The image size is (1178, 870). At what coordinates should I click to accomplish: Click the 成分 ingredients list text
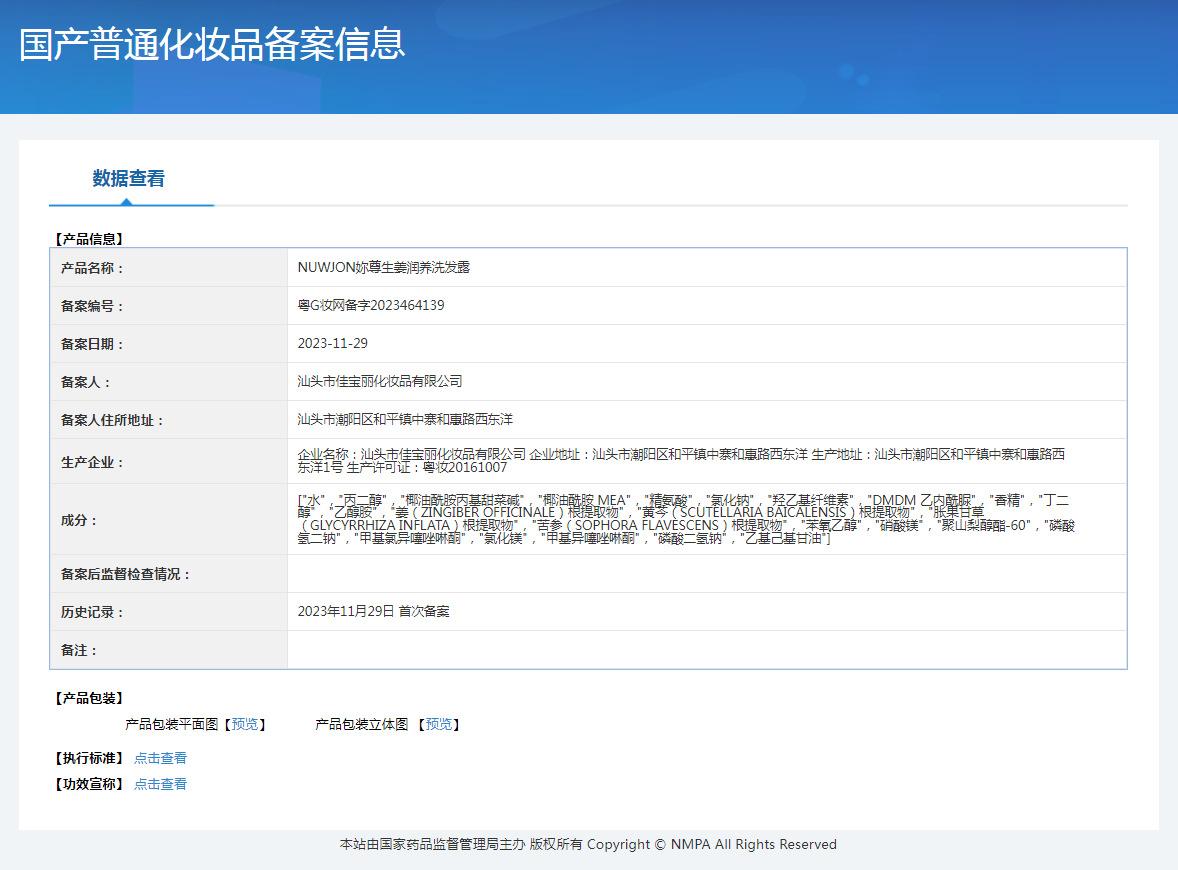(685, 519)
